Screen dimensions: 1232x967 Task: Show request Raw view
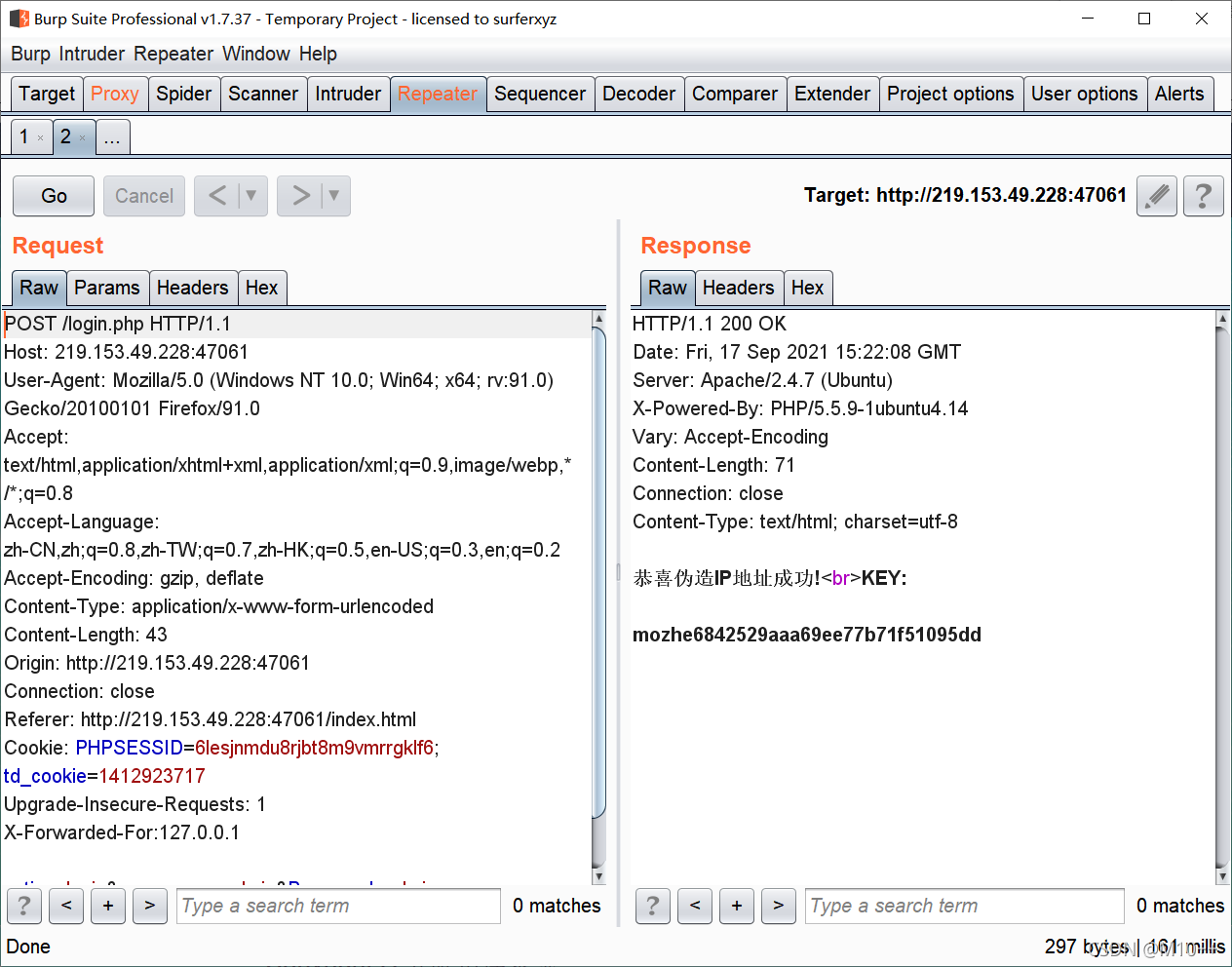[x=39, y=288]
